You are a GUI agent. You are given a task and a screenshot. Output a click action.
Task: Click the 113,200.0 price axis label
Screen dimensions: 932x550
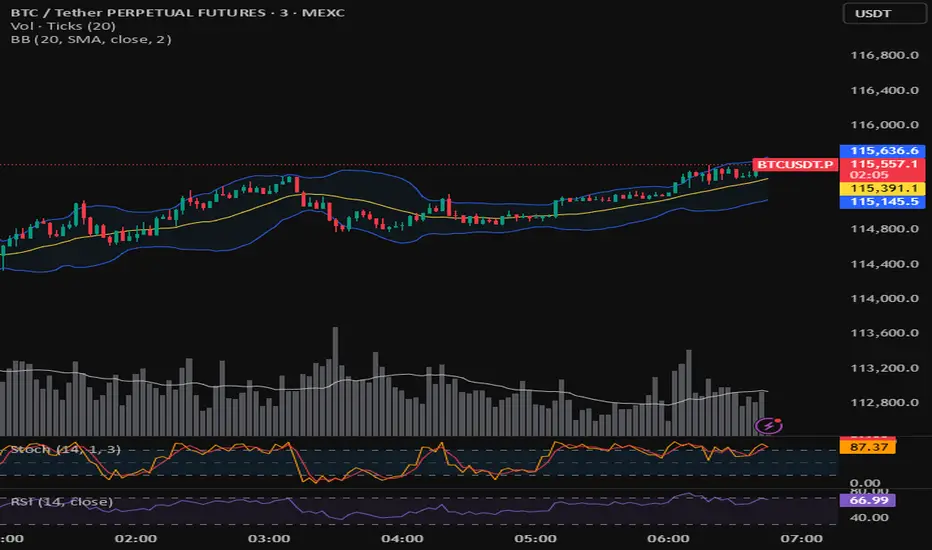pos(885,368)
